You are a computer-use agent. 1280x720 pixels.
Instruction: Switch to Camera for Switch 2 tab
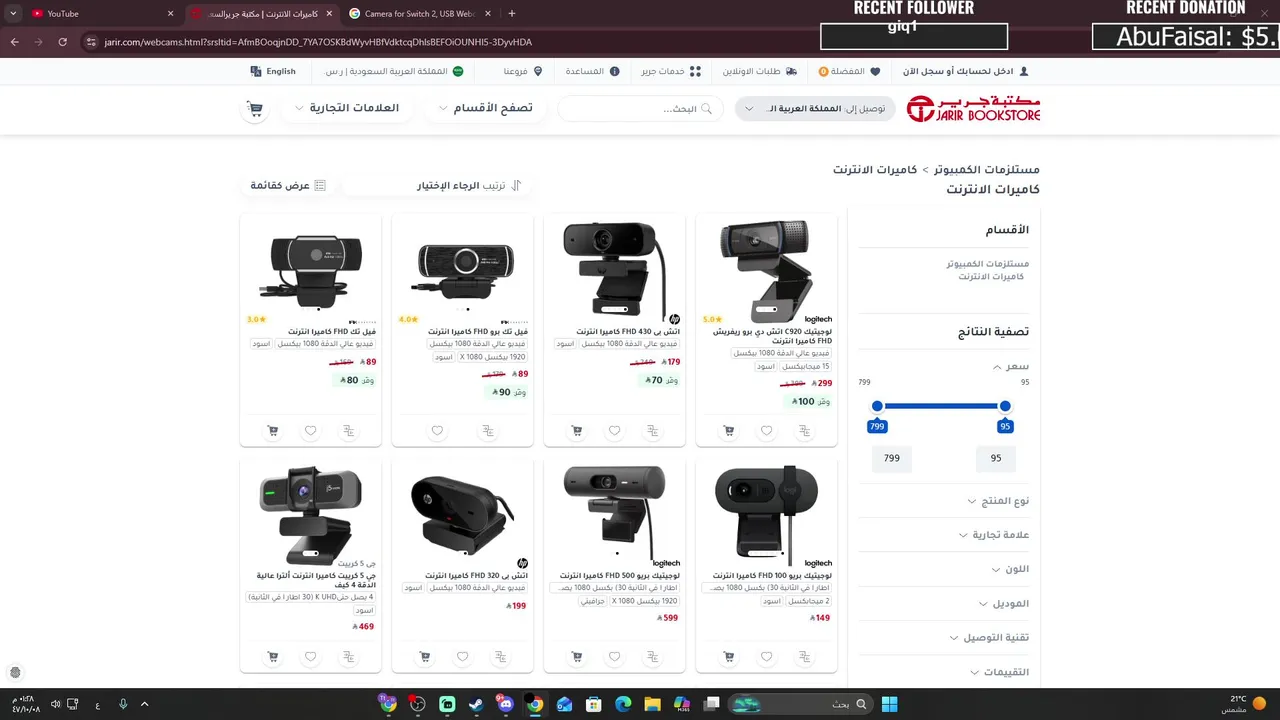418,14
